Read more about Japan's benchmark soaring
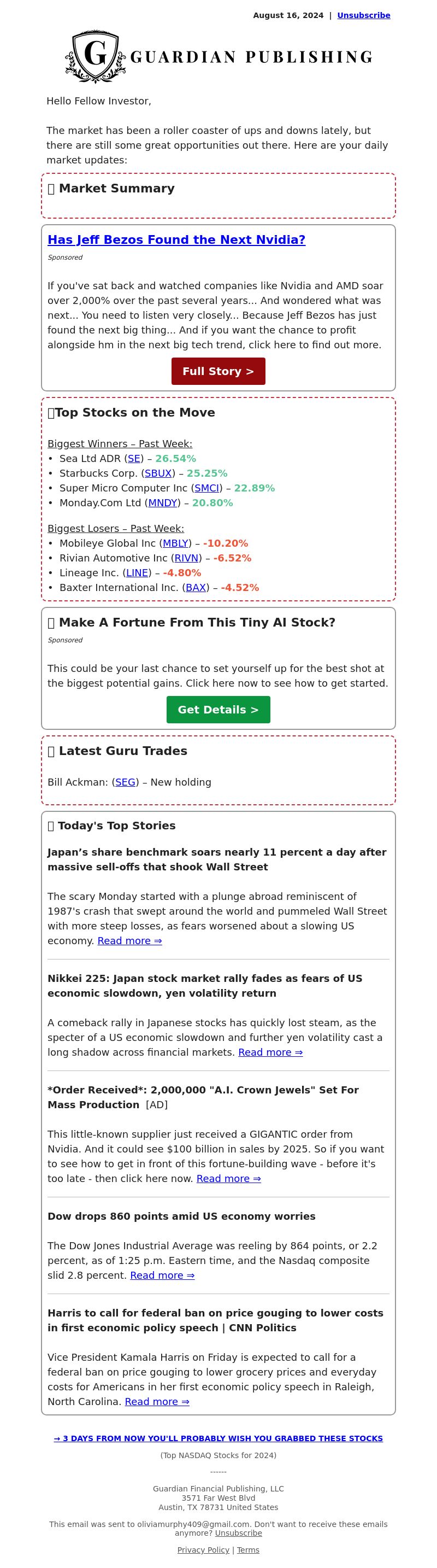 (129, 940)
